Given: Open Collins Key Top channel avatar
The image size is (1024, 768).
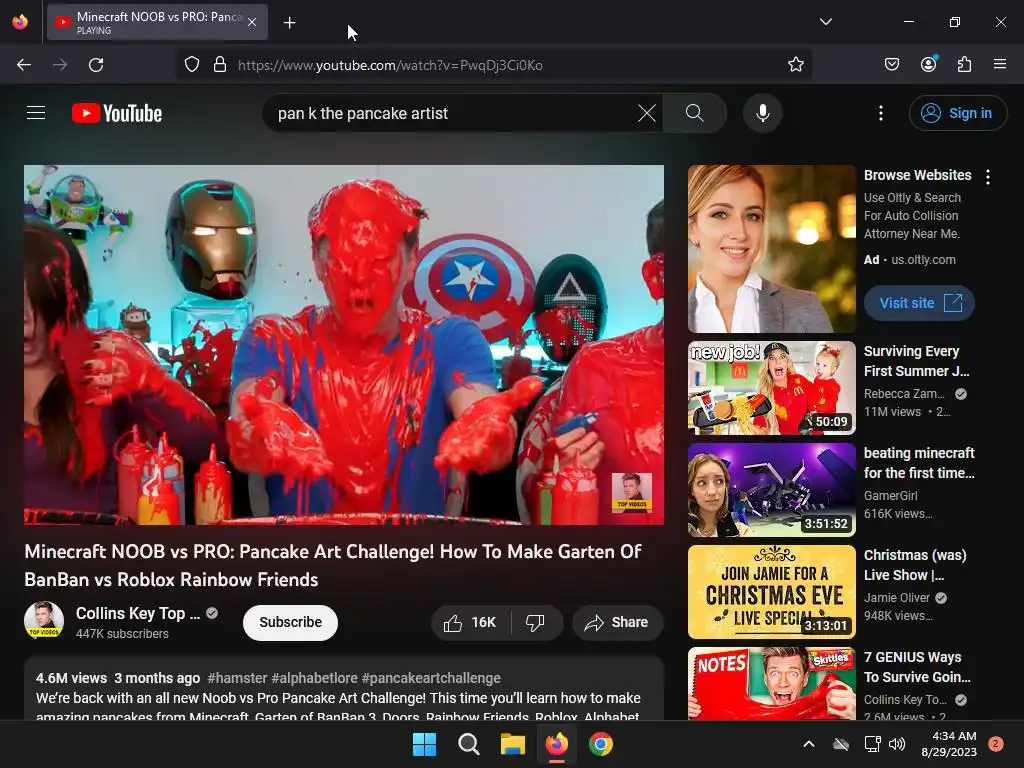Looking at the screenshot, I should click(44, 620).
